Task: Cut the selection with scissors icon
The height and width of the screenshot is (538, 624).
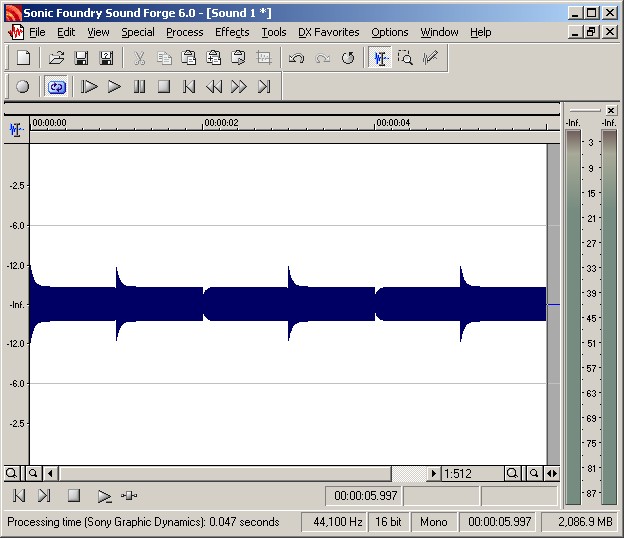Action: pyautogui.click(x=139, y=58)
